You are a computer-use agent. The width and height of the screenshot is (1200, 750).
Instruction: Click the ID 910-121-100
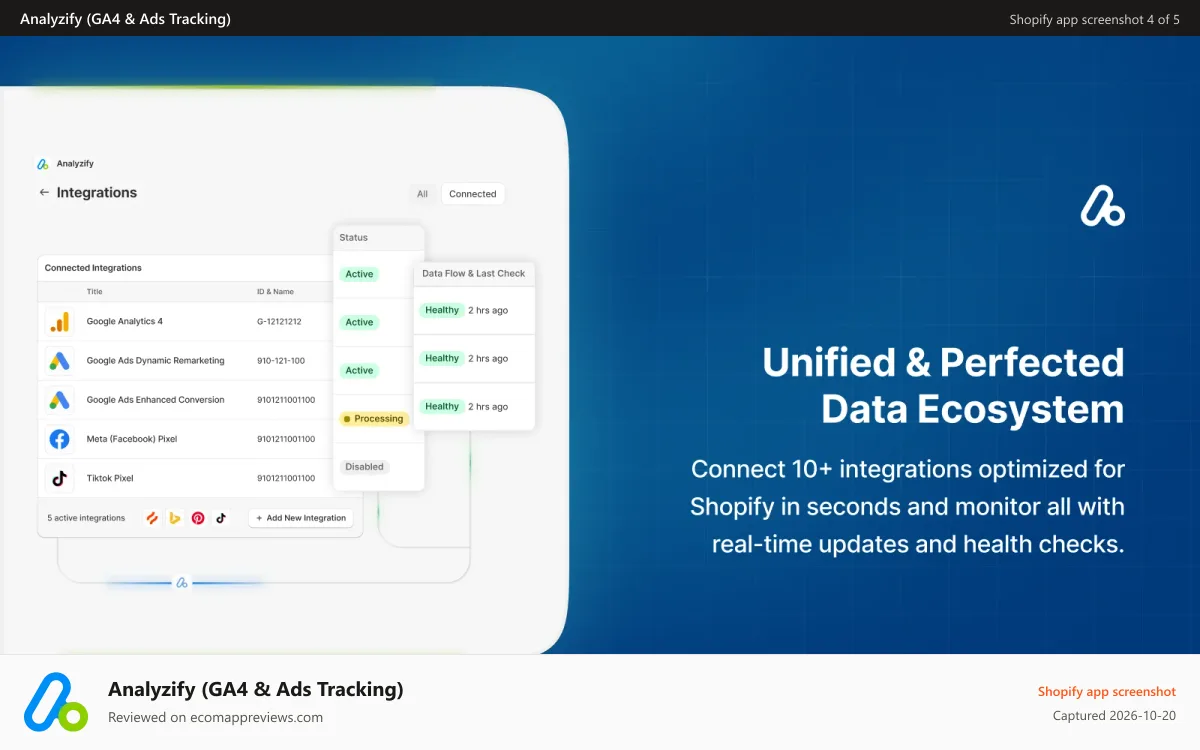281,361
